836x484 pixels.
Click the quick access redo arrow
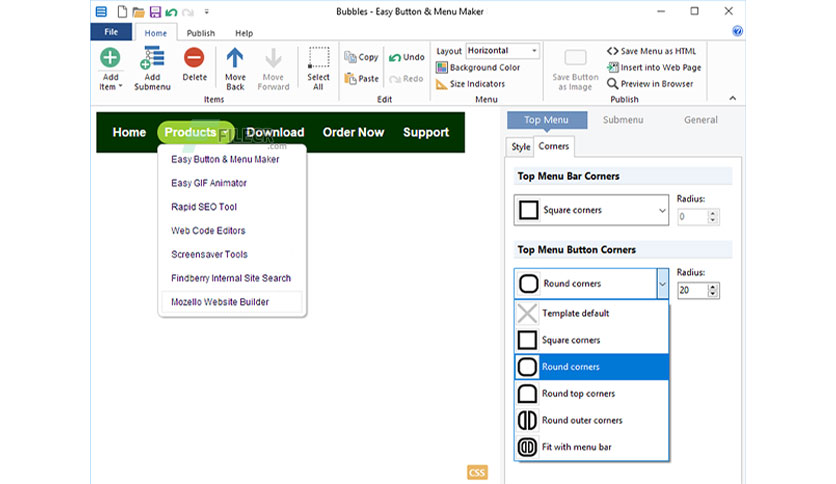point(188,12)
